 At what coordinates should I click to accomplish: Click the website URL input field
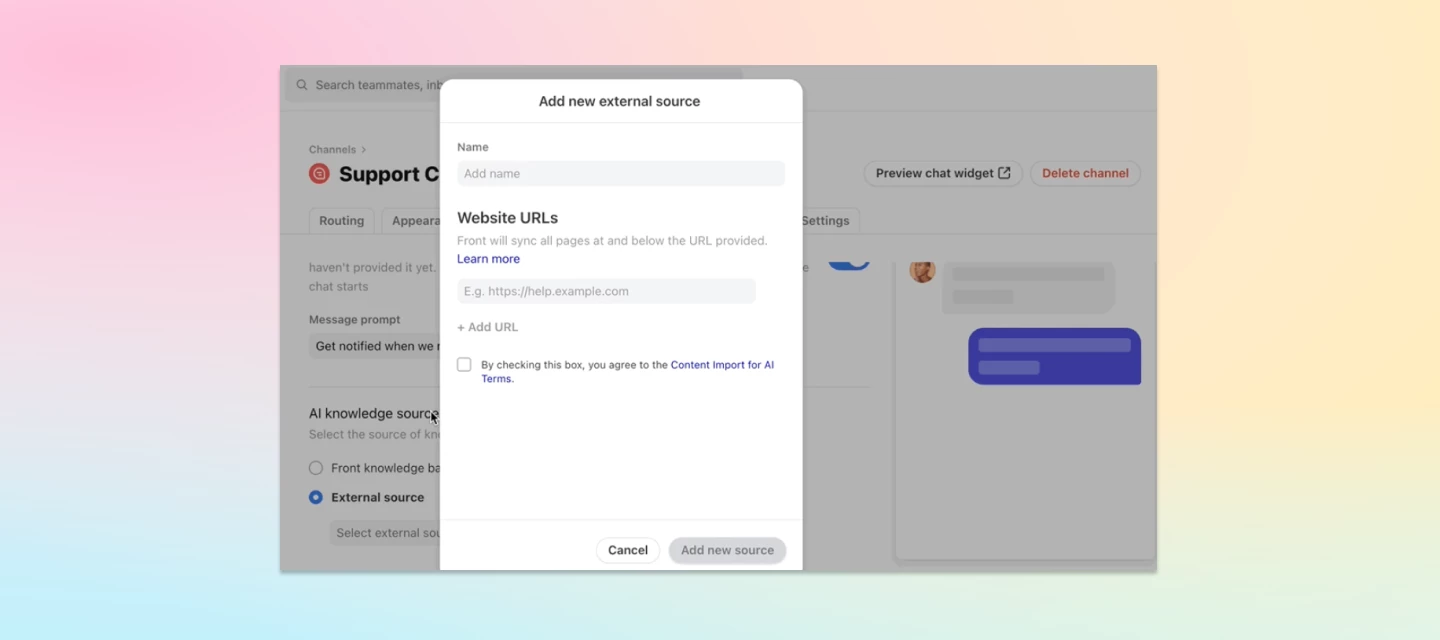point(606,291)
